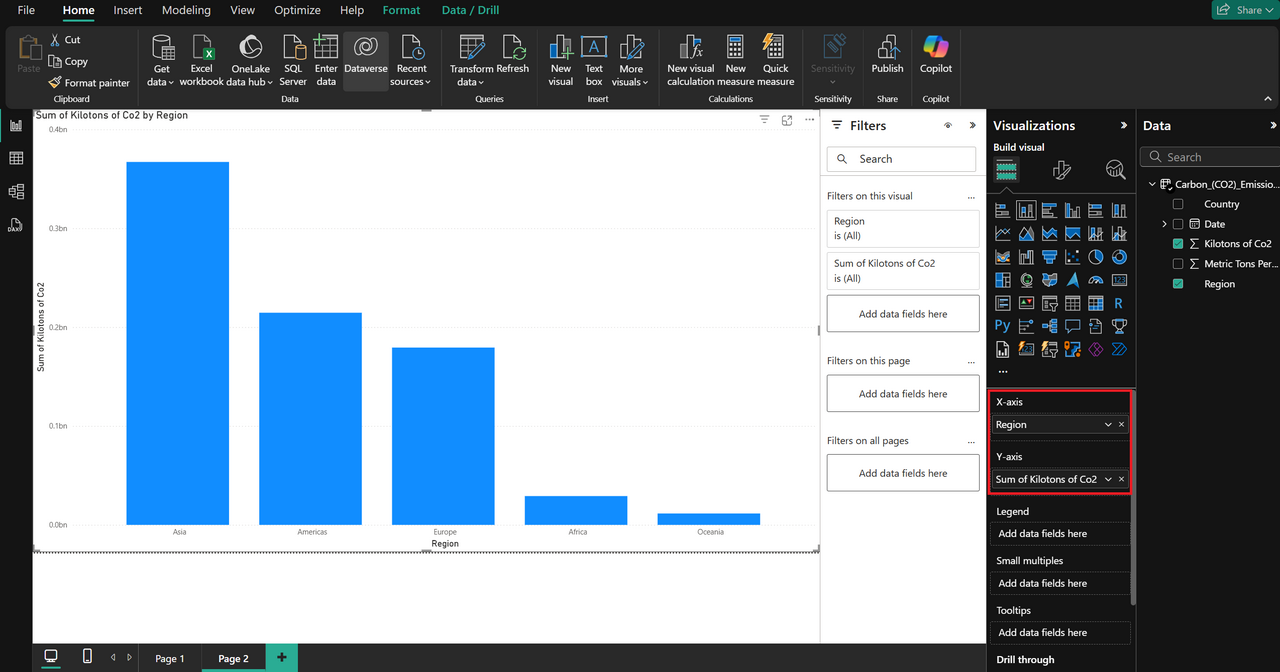Screen dimensions: 1280x672
Task: Switch to mobile layout at bottom
Action: click(x=87, y=657)
